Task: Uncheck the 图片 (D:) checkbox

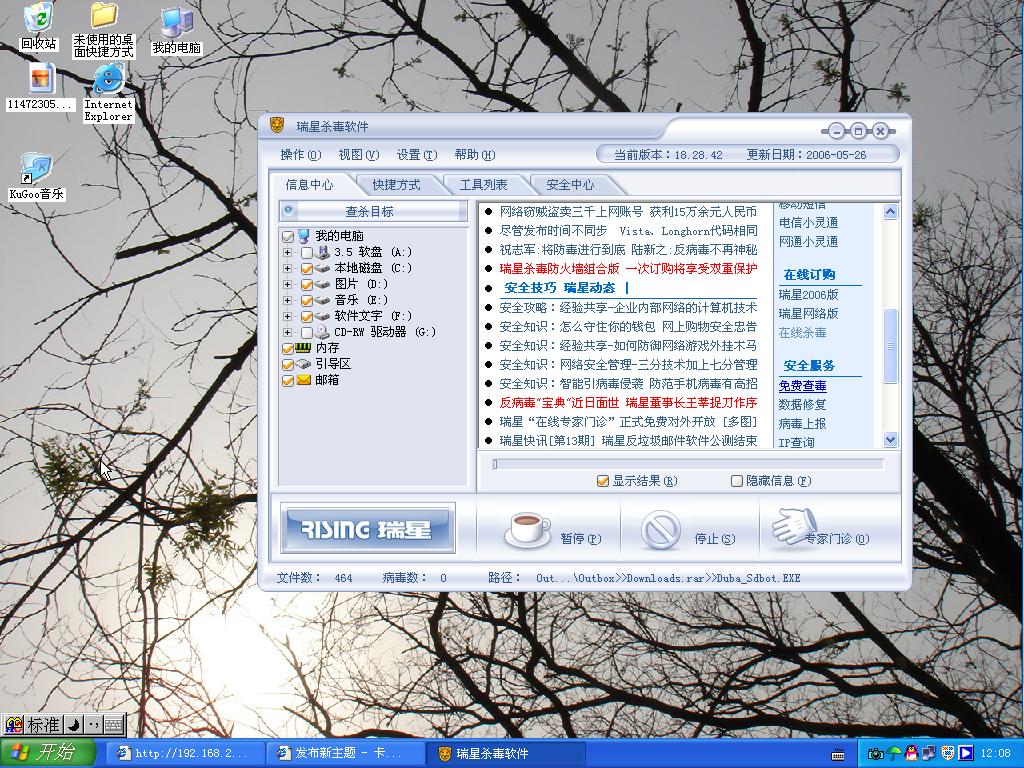Action: pos(306,285)
